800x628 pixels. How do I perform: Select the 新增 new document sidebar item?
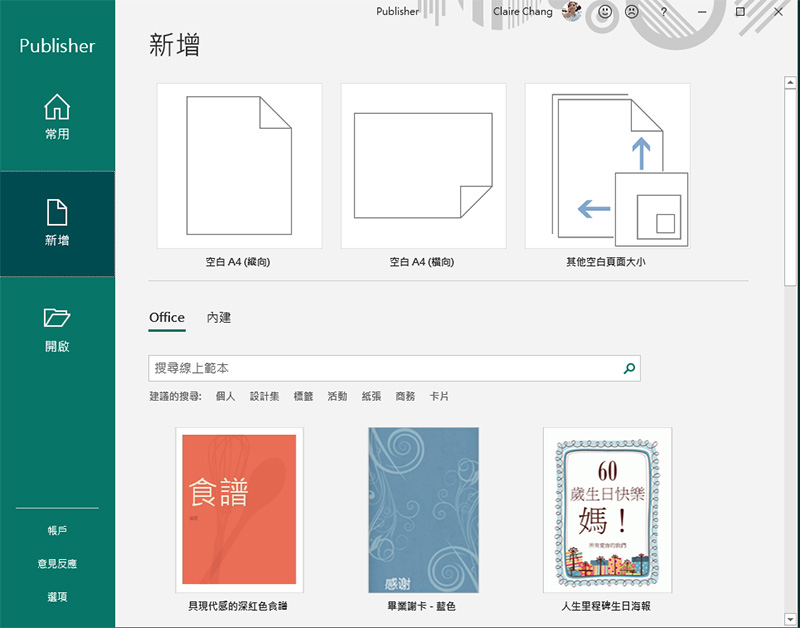tap(57, 223)
